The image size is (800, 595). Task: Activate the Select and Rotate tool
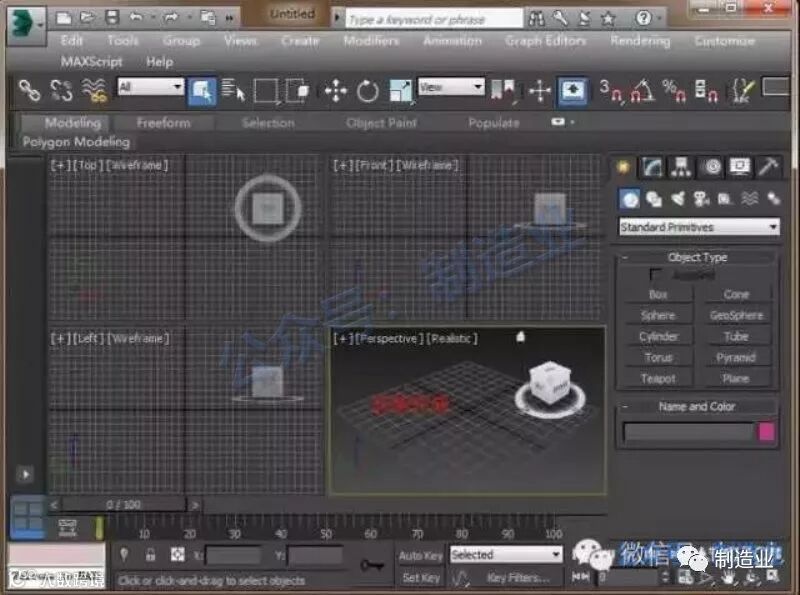[x=367, y=91]
